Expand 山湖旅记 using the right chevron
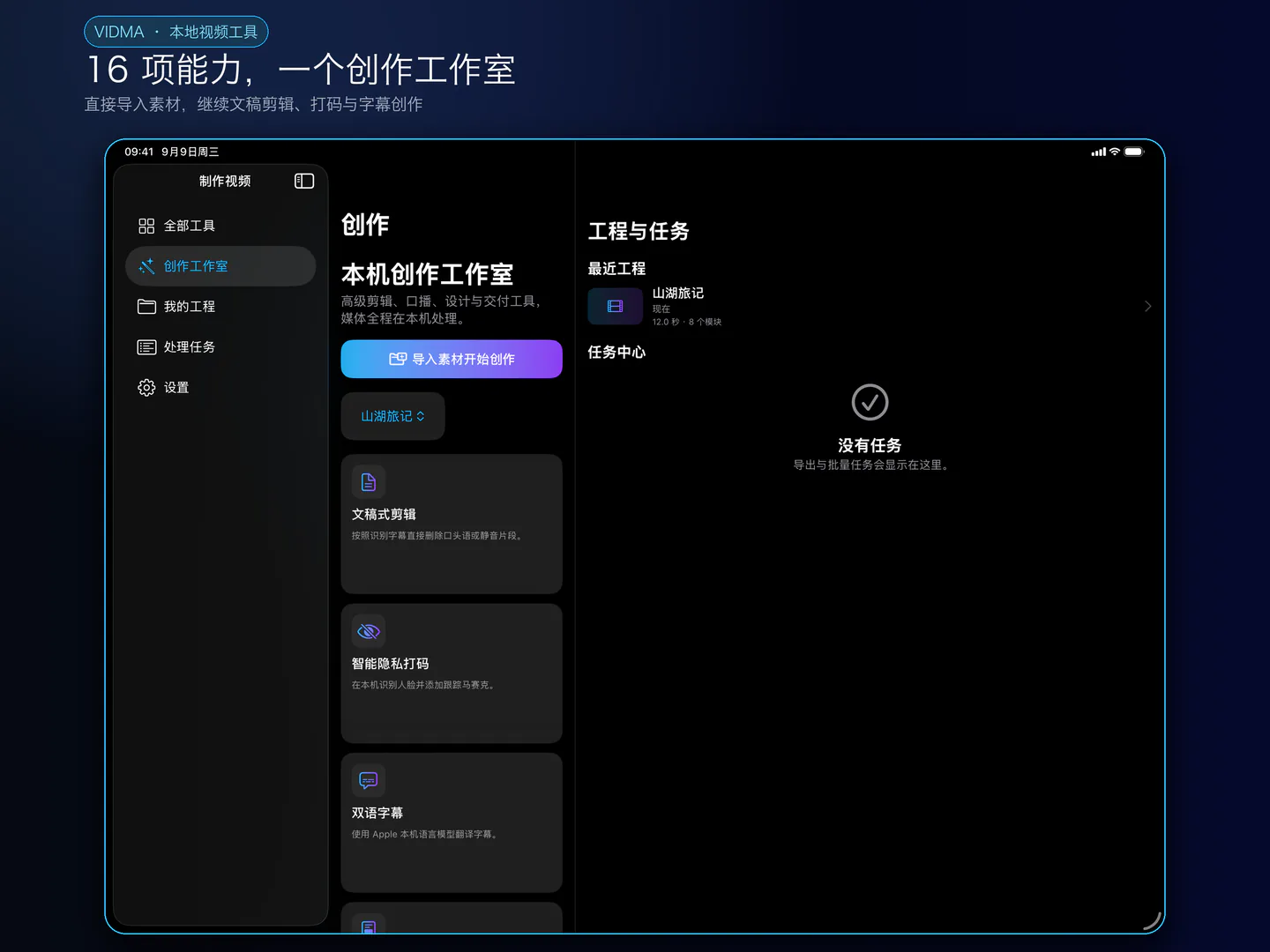 [1147, 307]
